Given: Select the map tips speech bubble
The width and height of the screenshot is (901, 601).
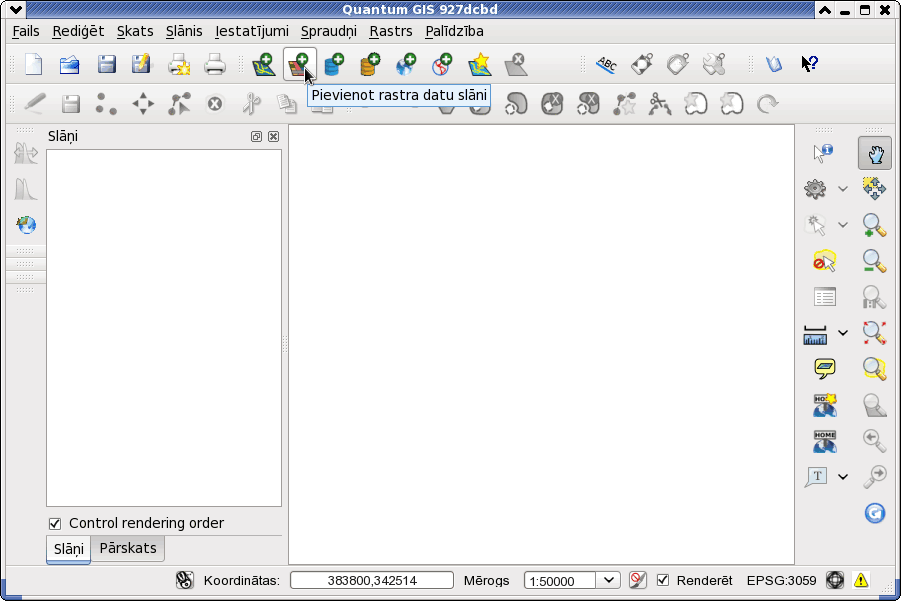Looking at the screenshot, I should pos(825,368).
